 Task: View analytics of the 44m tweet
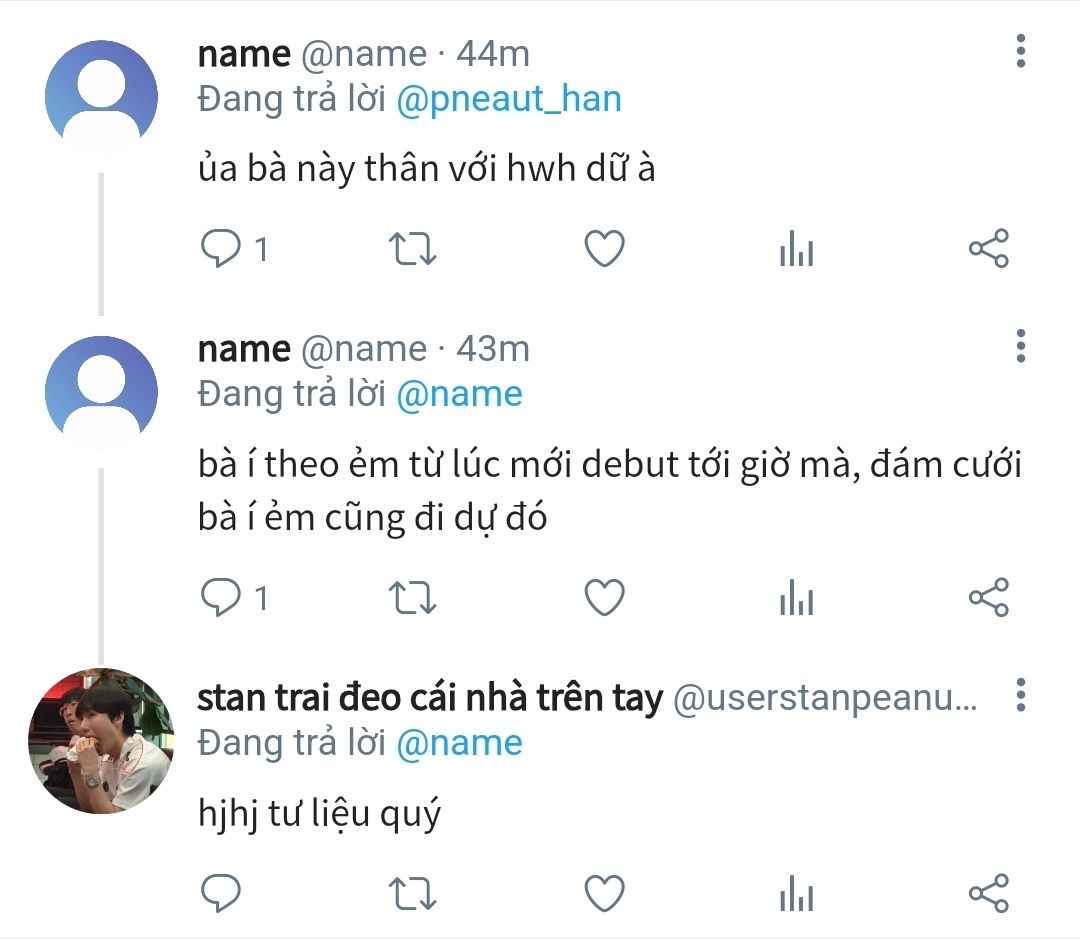(x=796, y=249)
